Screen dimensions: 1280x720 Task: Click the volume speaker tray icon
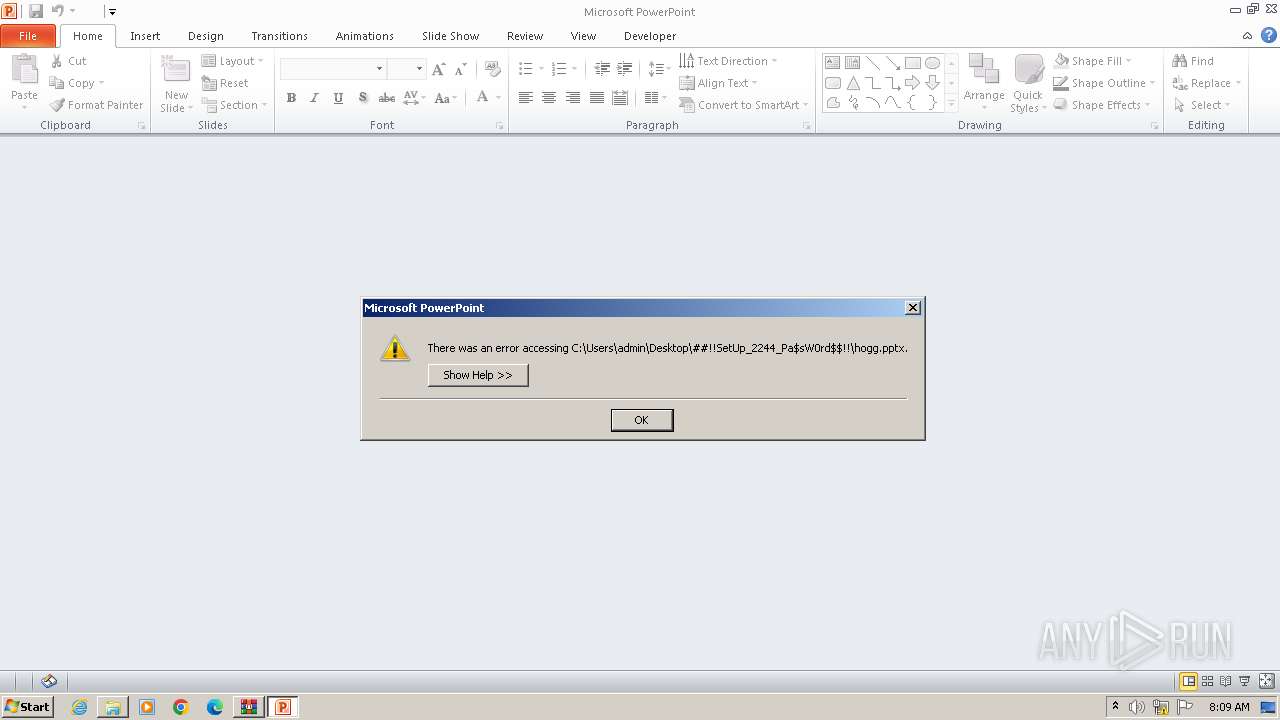(1137, 707)
